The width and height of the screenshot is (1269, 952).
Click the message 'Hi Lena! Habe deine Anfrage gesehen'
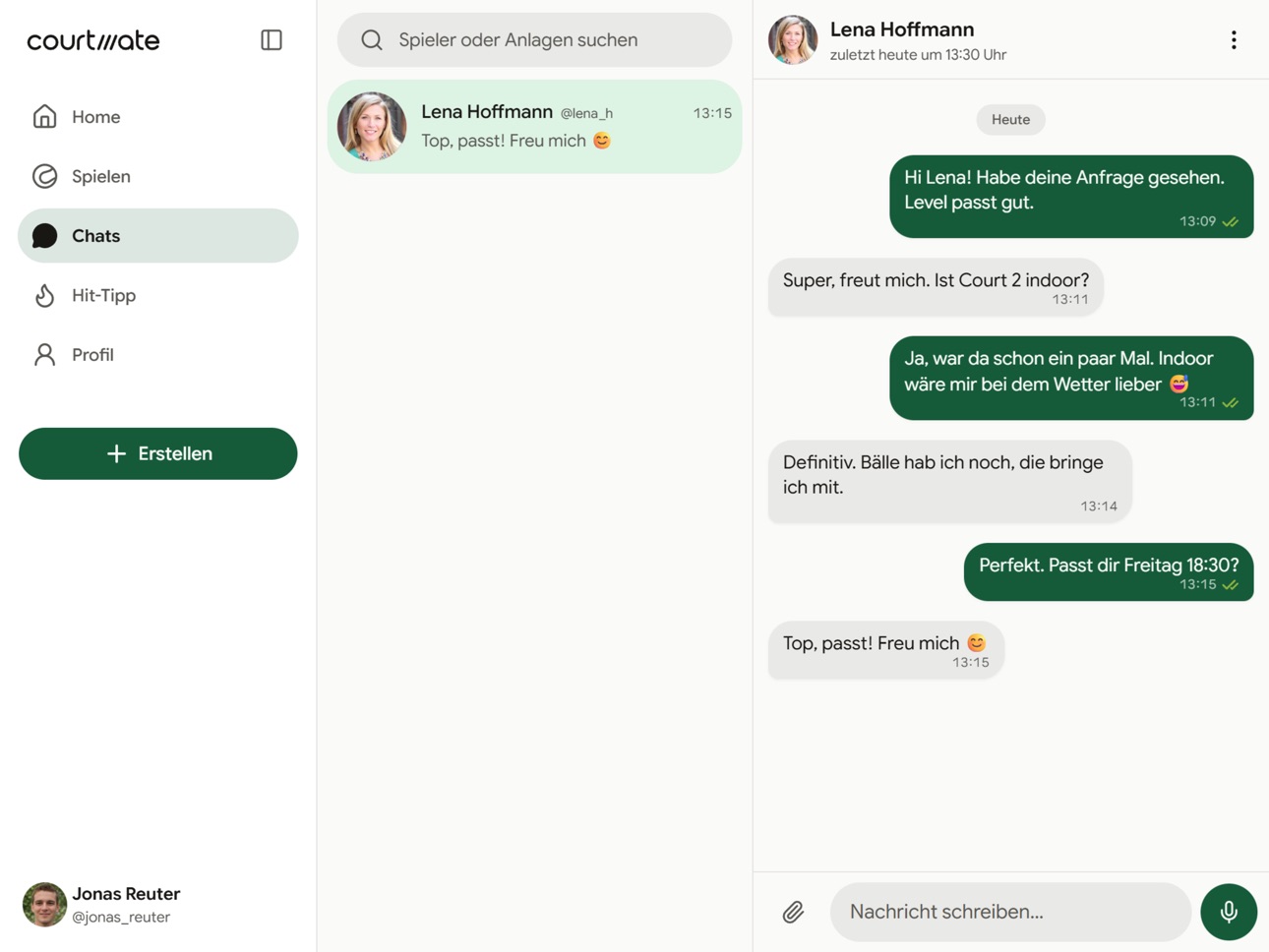tap(1071, 197)
